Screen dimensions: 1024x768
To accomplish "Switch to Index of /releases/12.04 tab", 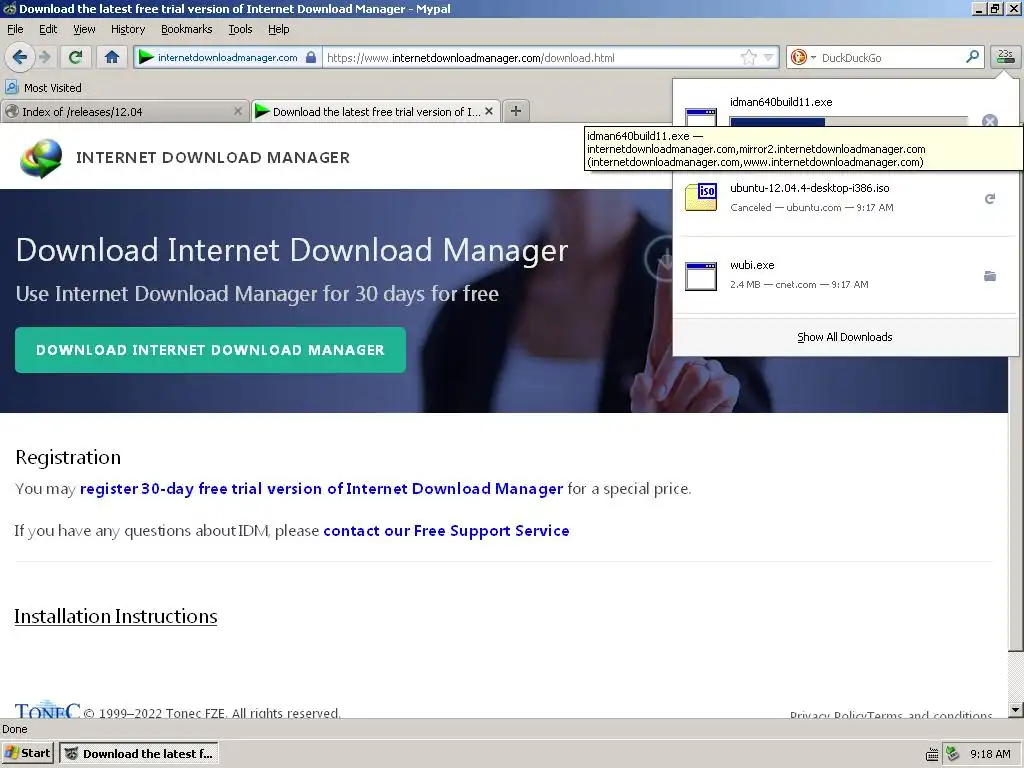I will click(124, 112).
